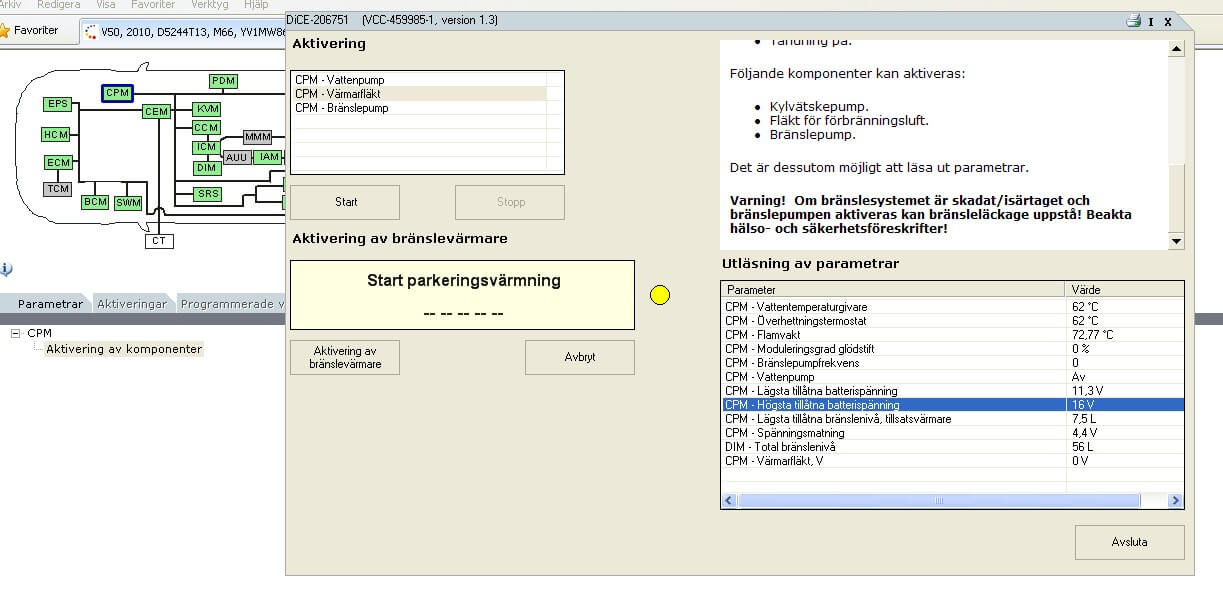The image size is (1223, 611).
Task: Select CPM - Bränslepump in activation list
Action: point(342,108)
